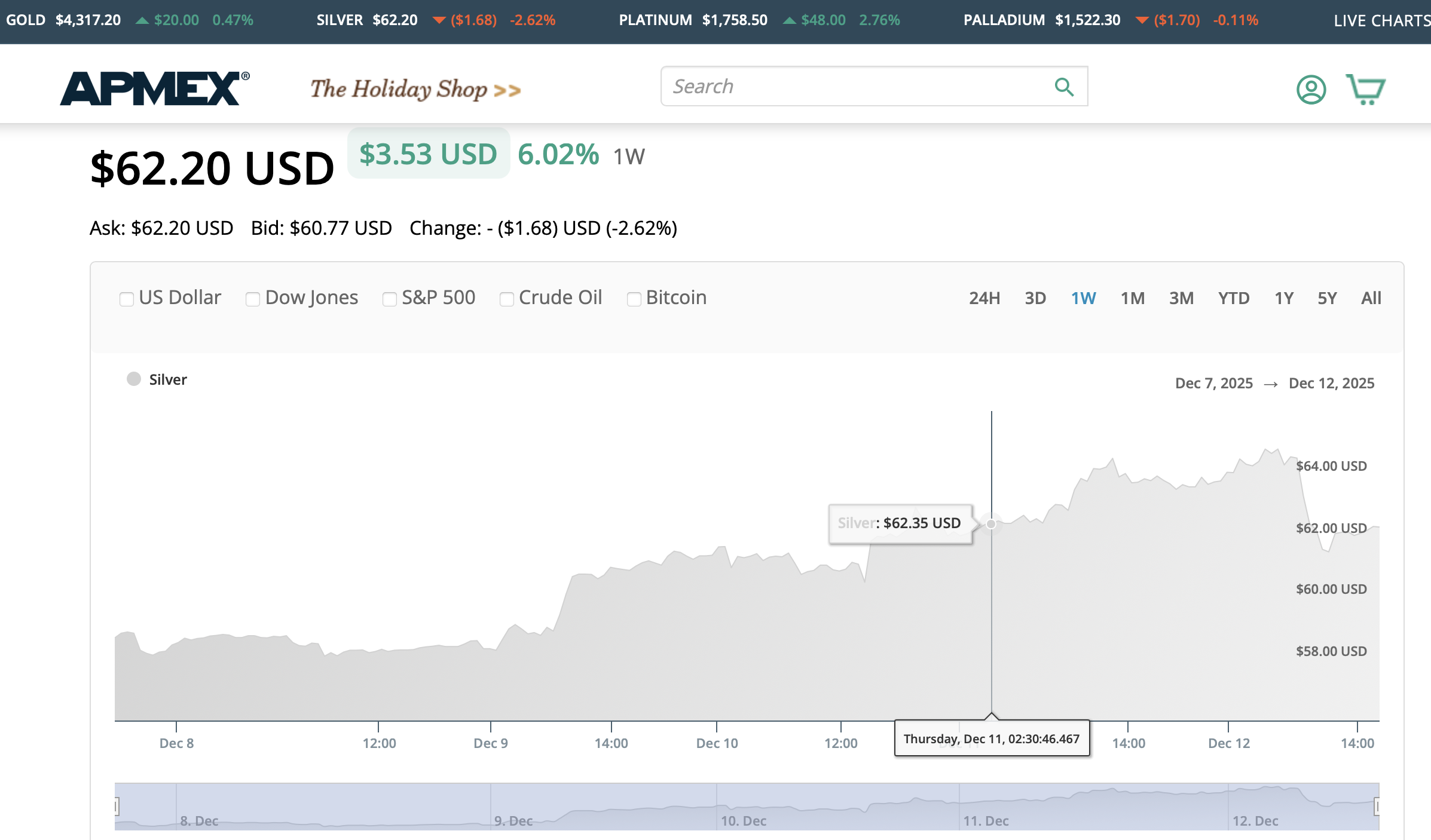1431x840 pixels.
Task: Click the right navigator range handle
Action: 1377,807
